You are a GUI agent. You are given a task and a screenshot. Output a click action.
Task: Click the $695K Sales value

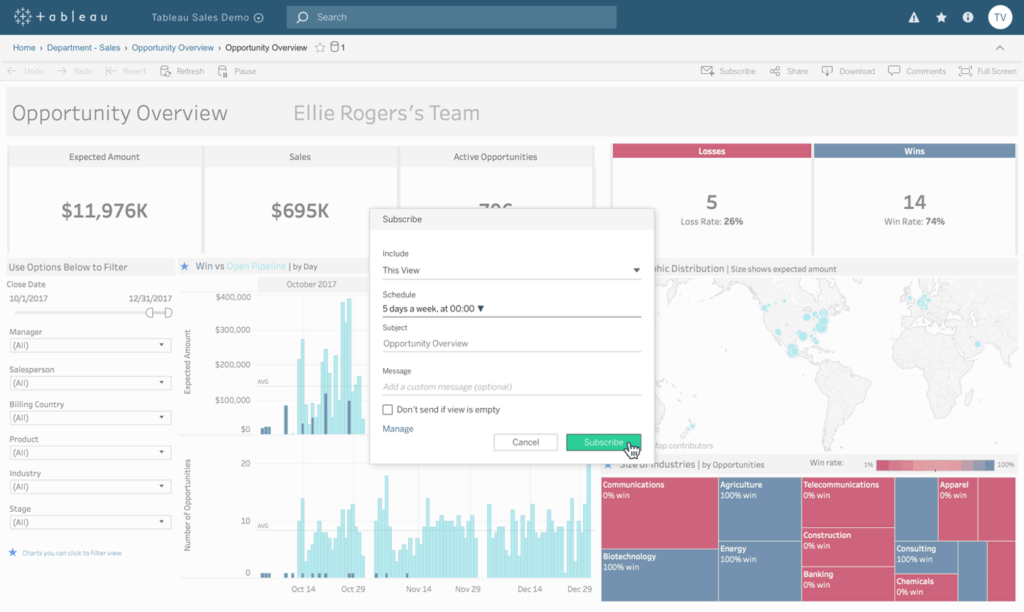pyautogui.click(x=300, y=211)
